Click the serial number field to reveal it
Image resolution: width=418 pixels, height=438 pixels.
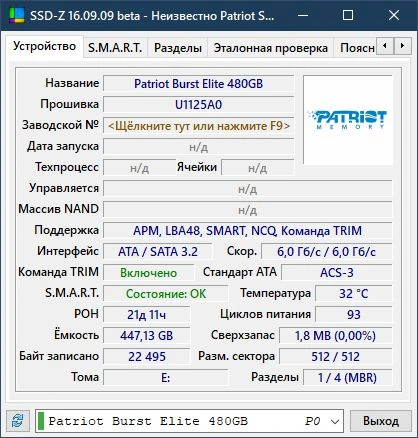(x=199, y=126)
